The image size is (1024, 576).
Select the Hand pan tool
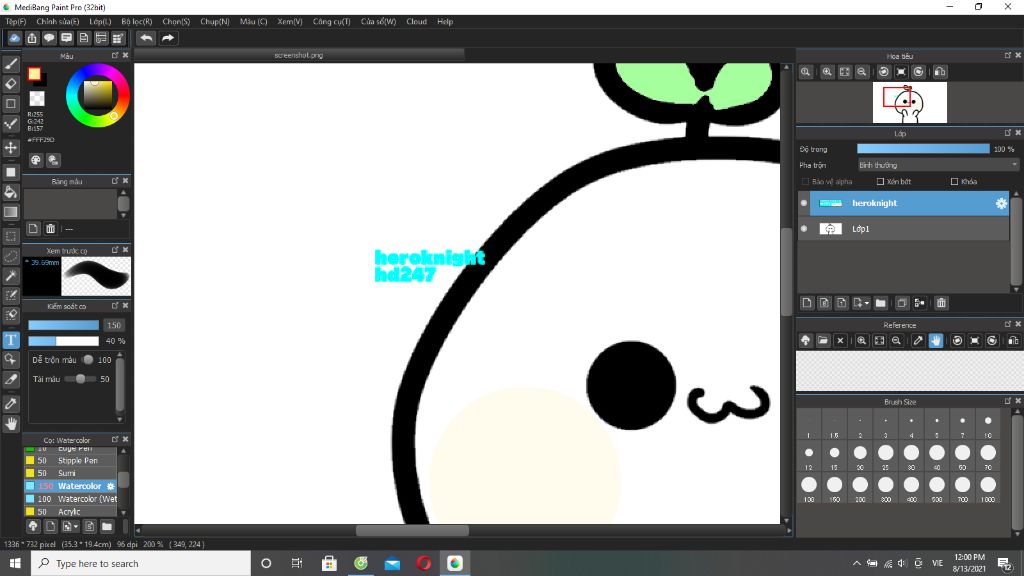(10, 424)
